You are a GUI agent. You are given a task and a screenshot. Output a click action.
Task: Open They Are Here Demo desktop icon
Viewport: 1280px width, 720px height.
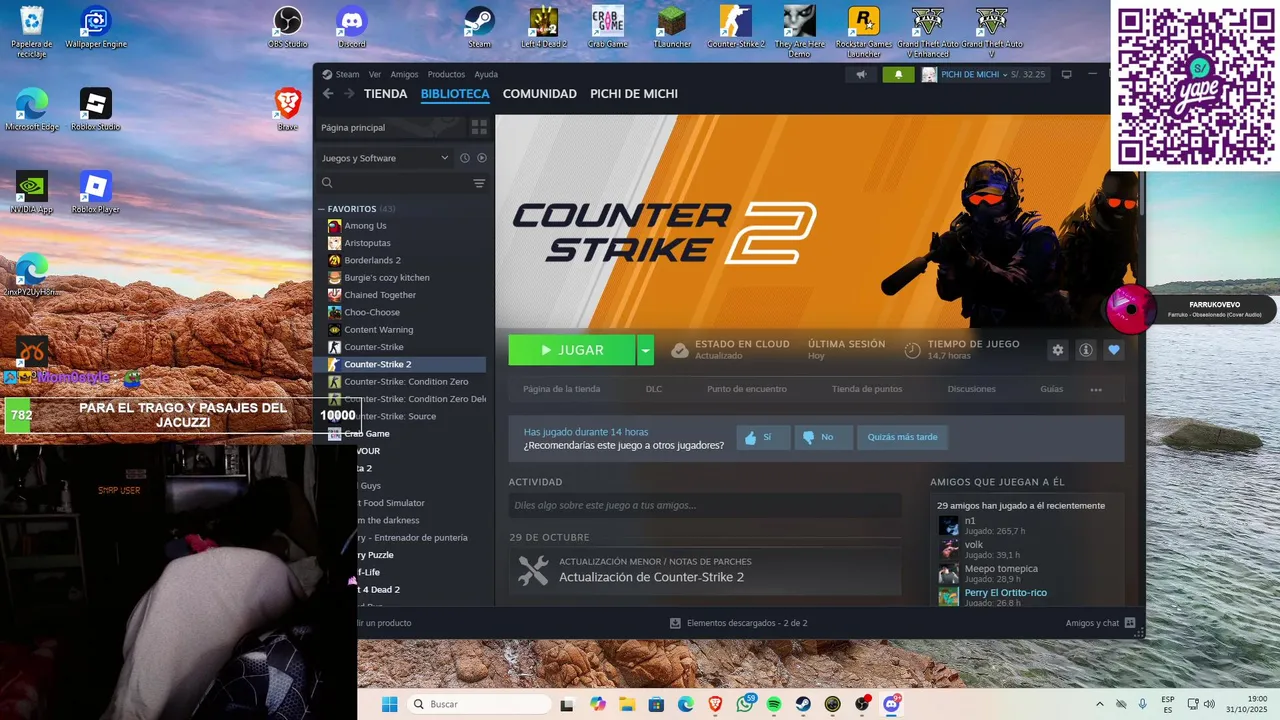point(800,32)
